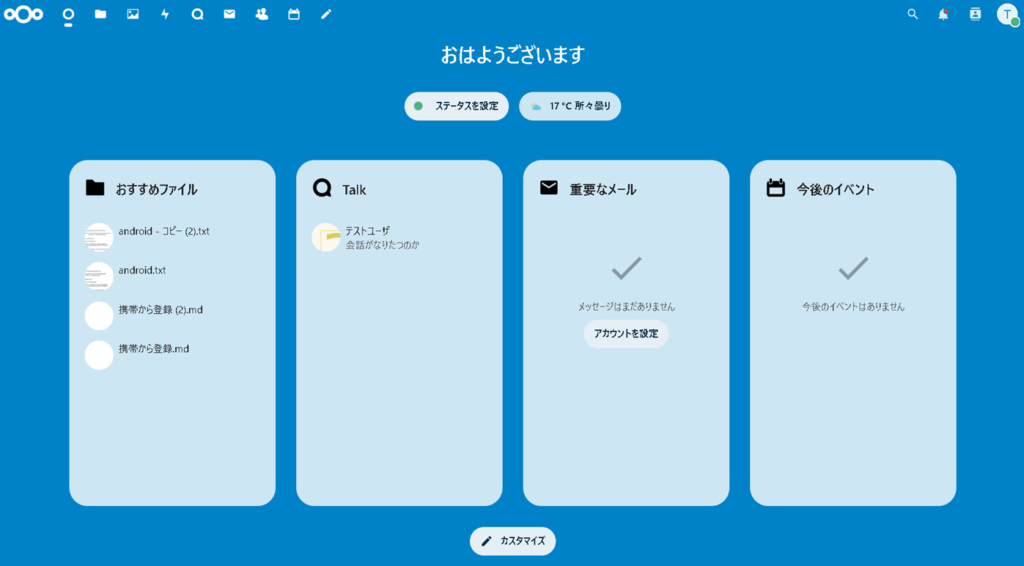Open contacts menu in top right

975,14
